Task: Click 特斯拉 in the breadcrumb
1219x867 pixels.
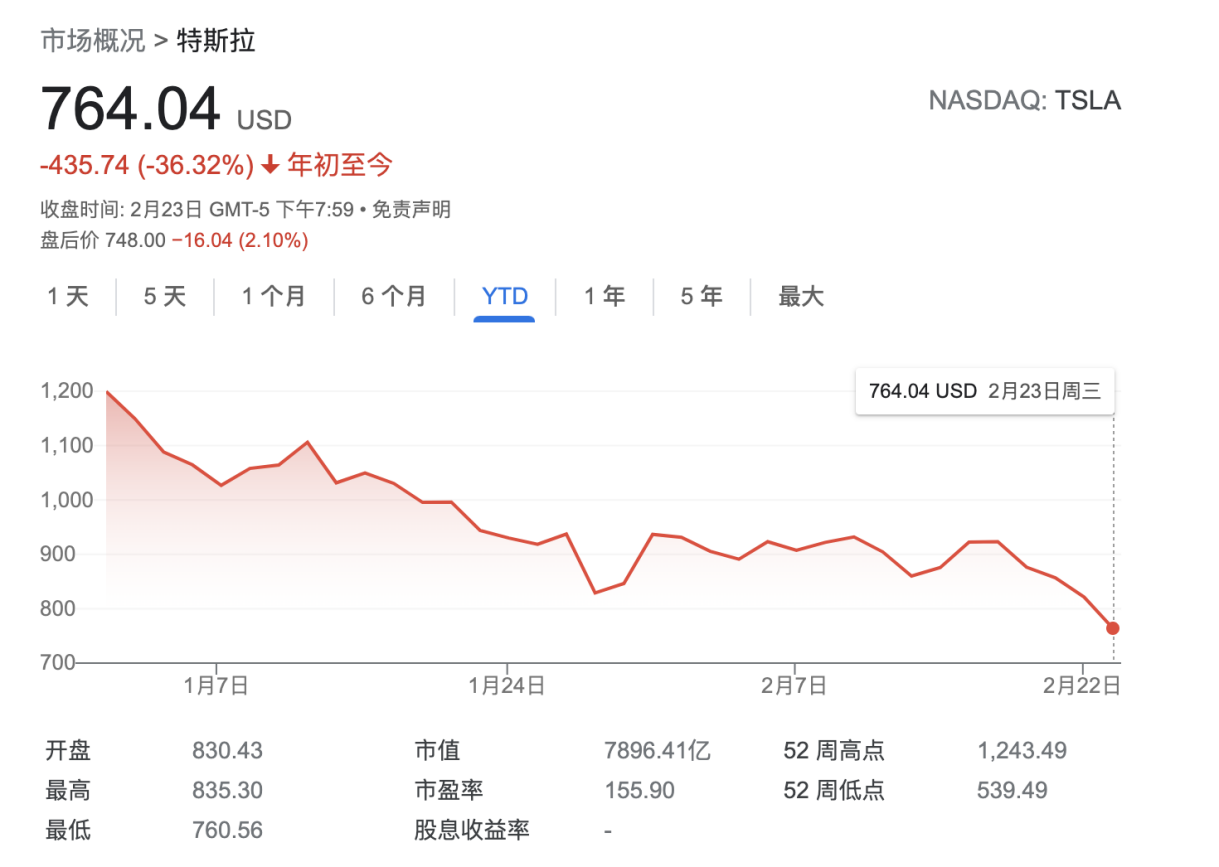Action: tap(216, 41)
